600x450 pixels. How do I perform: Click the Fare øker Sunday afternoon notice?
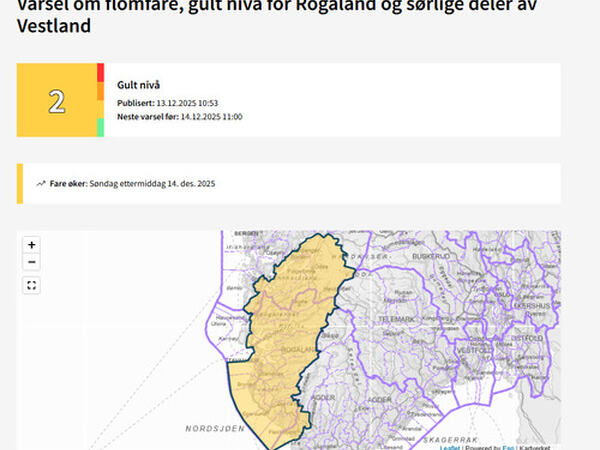[132, 184]
